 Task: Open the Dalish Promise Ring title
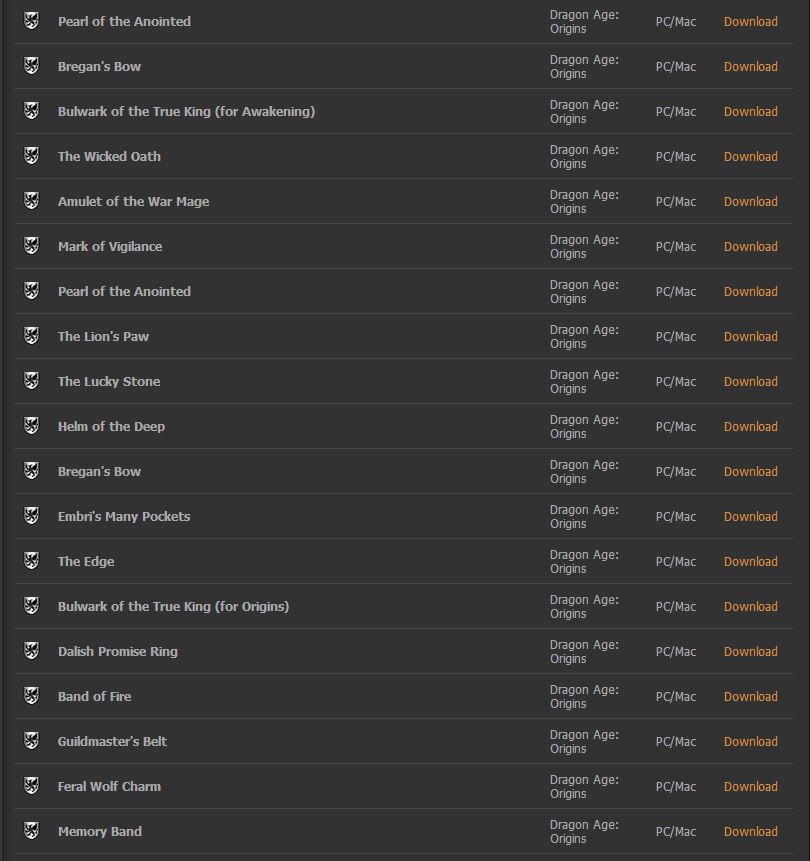(118, 651)
